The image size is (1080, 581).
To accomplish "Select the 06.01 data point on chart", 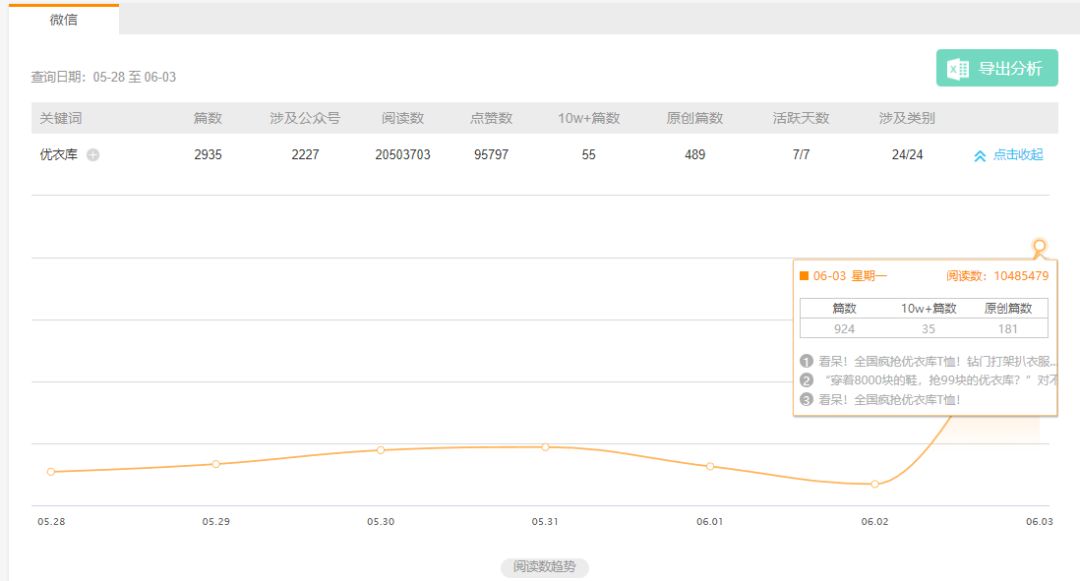I will click(710, 466).
